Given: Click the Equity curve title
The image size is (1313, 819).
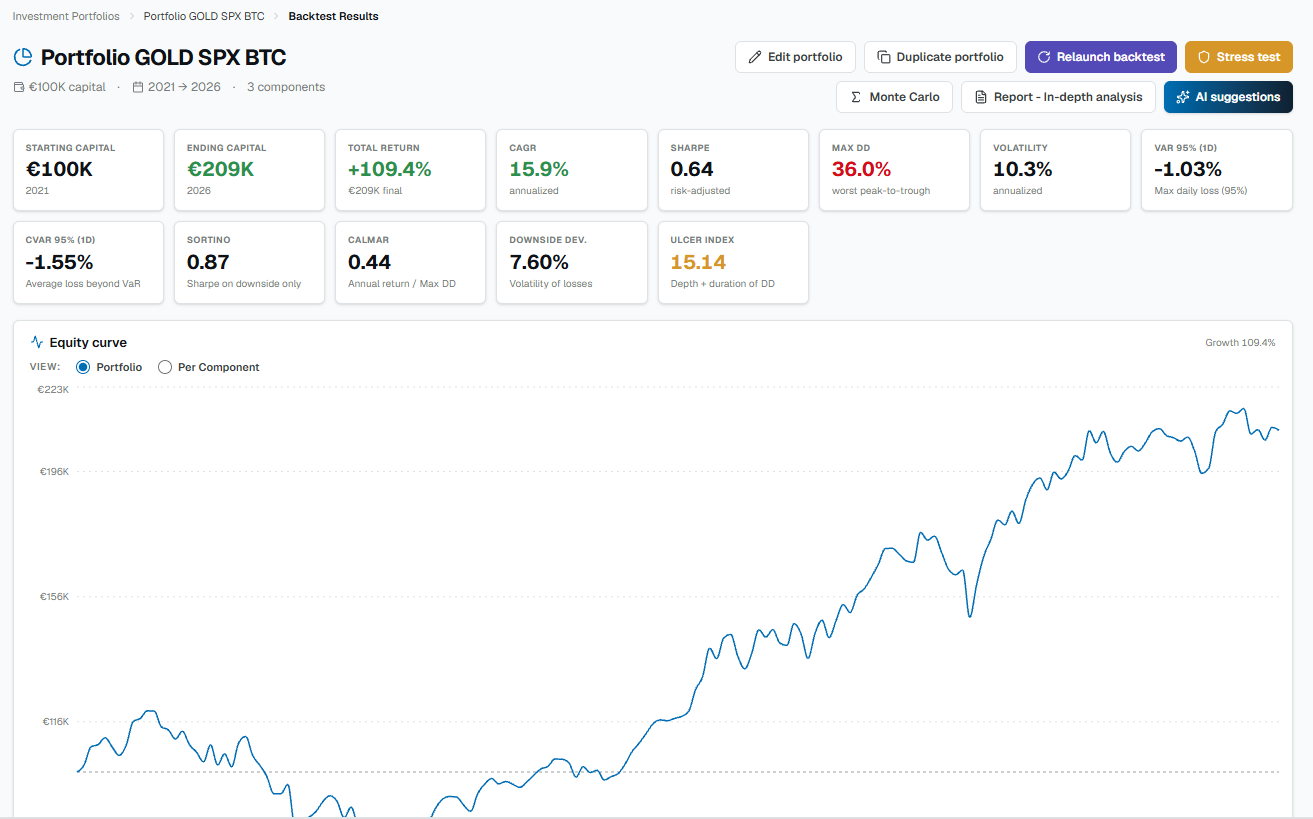Looking at the screenshot, I should pos(88,342).
